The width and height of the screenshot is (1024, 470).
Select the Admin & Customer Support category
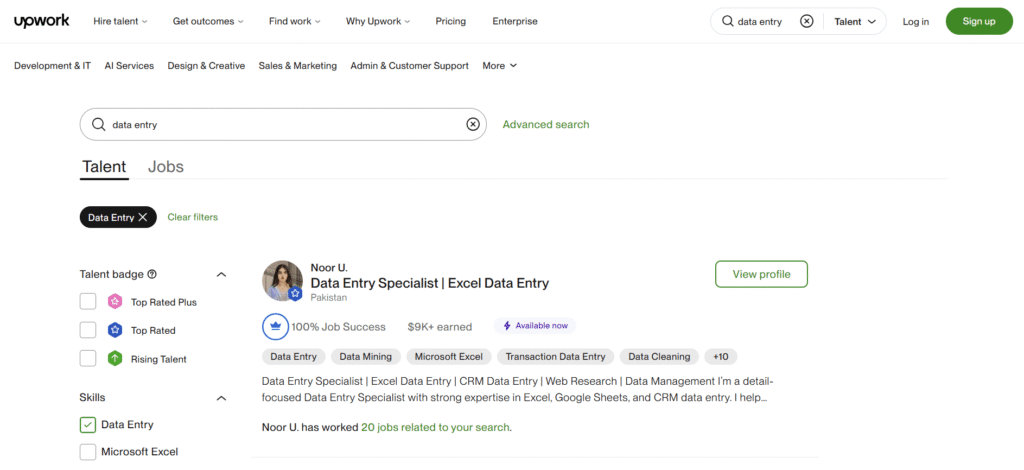[409, 65]
